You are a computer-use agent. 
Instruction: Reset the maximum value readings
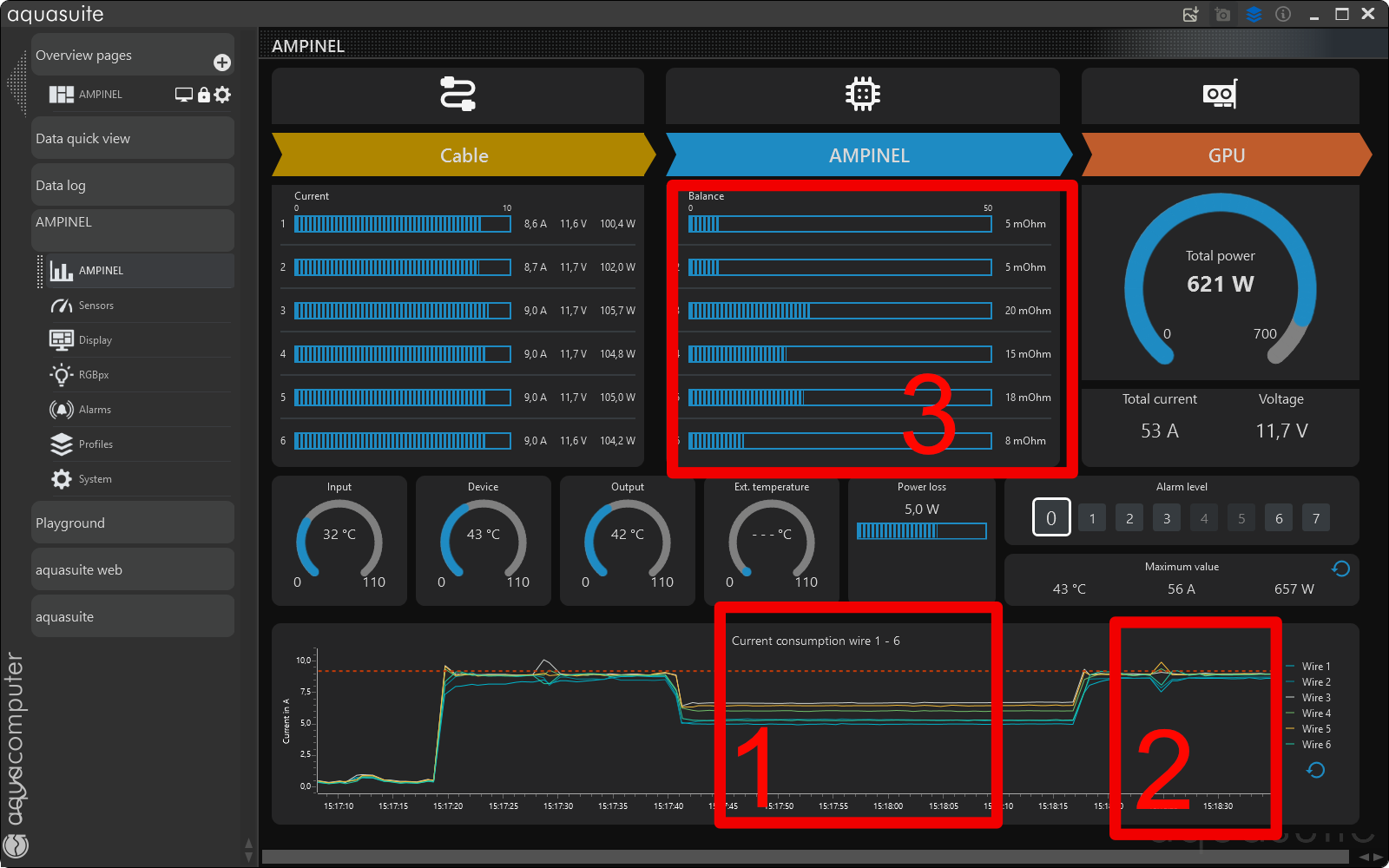[x=1340, y=569]
